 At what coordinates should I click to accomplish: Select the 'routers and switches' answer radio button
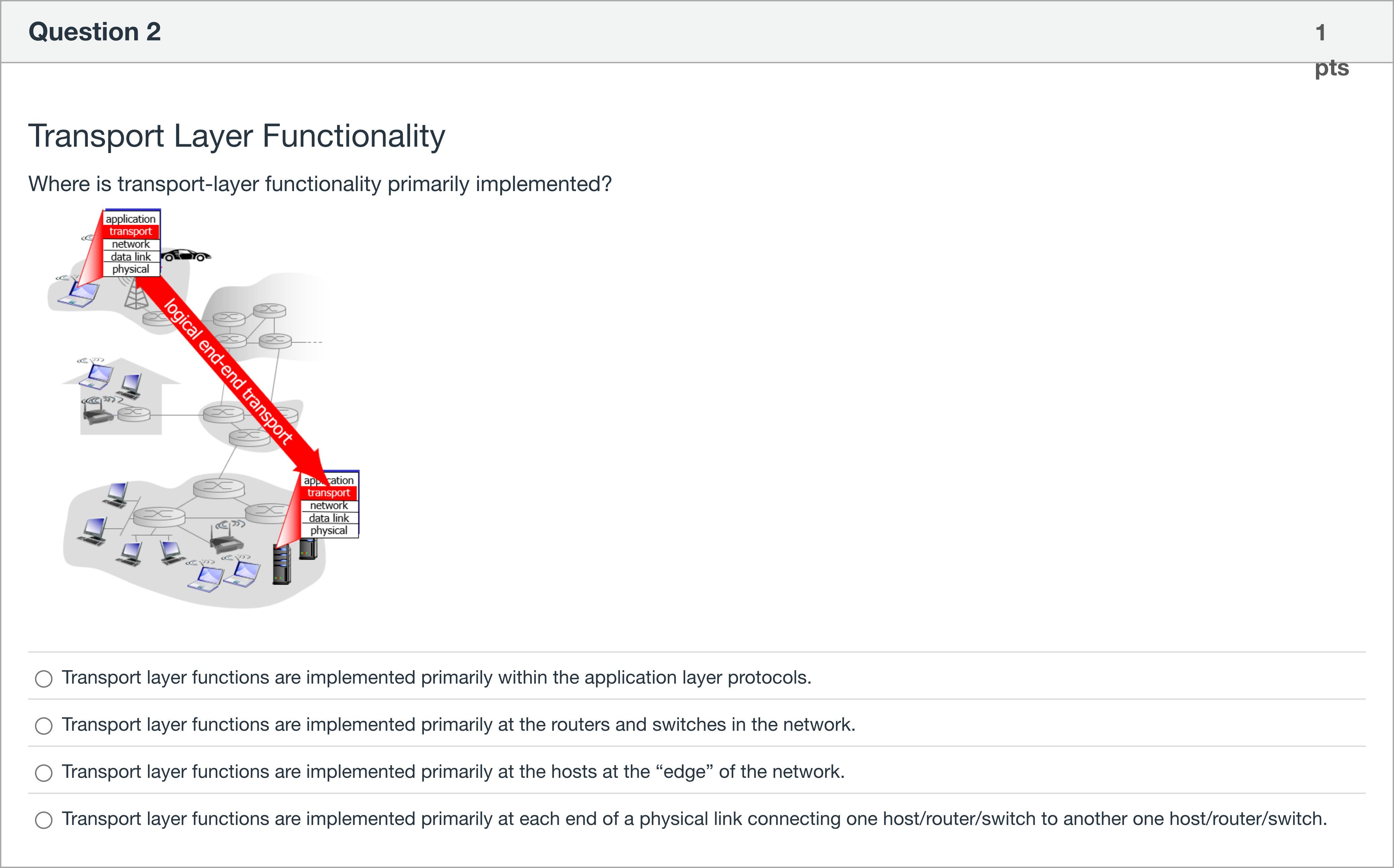pos(44,726)
